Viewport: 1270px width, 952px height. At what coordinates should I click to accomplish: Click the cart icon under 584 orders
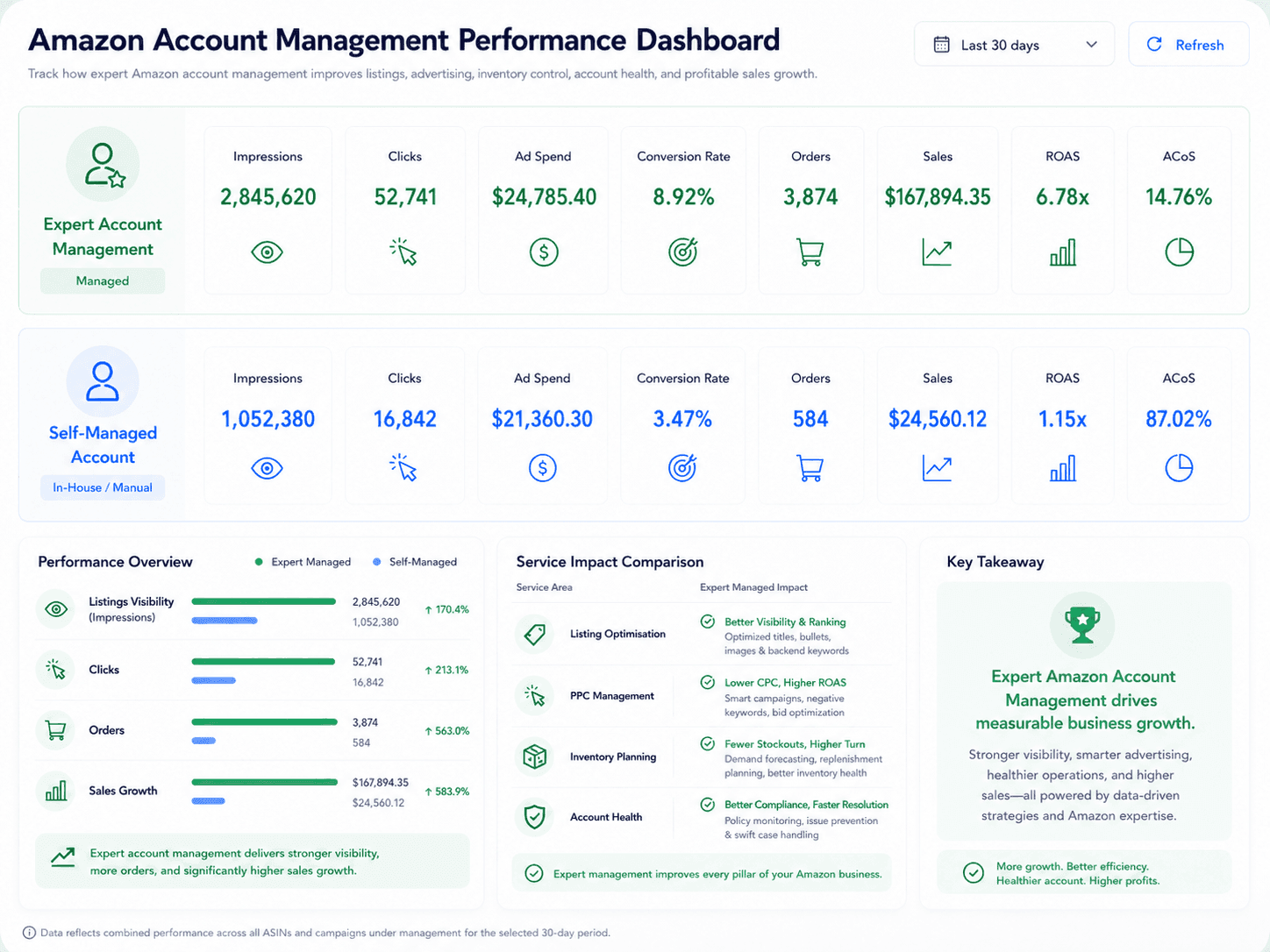(x=810, y=468)
